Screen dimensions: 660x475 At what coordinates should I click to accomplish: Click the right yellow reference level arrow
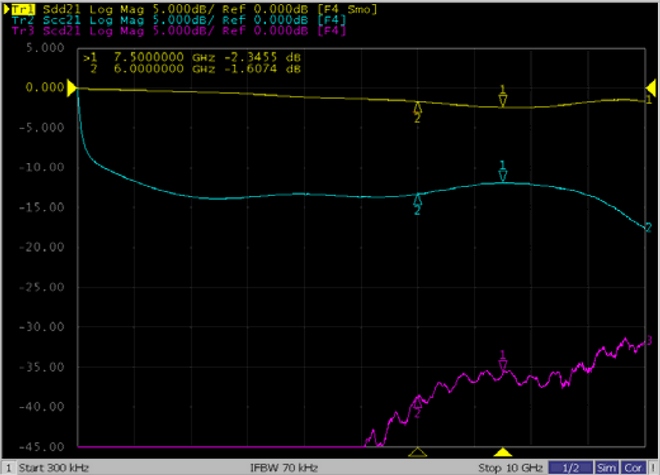tap(654, 91)
